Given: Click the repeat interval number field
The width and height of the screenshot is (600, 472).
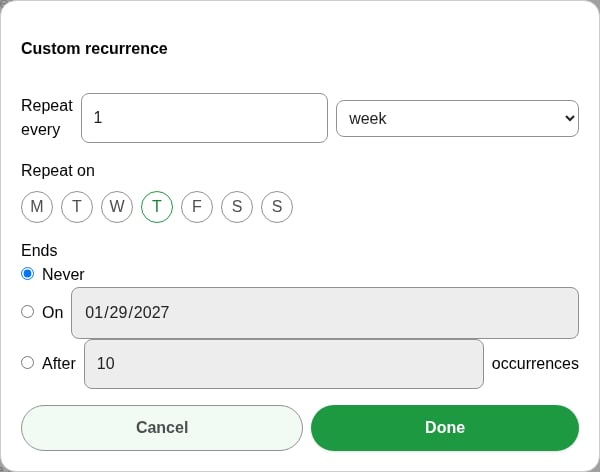Looking at the screenshot, I should 204,118.
